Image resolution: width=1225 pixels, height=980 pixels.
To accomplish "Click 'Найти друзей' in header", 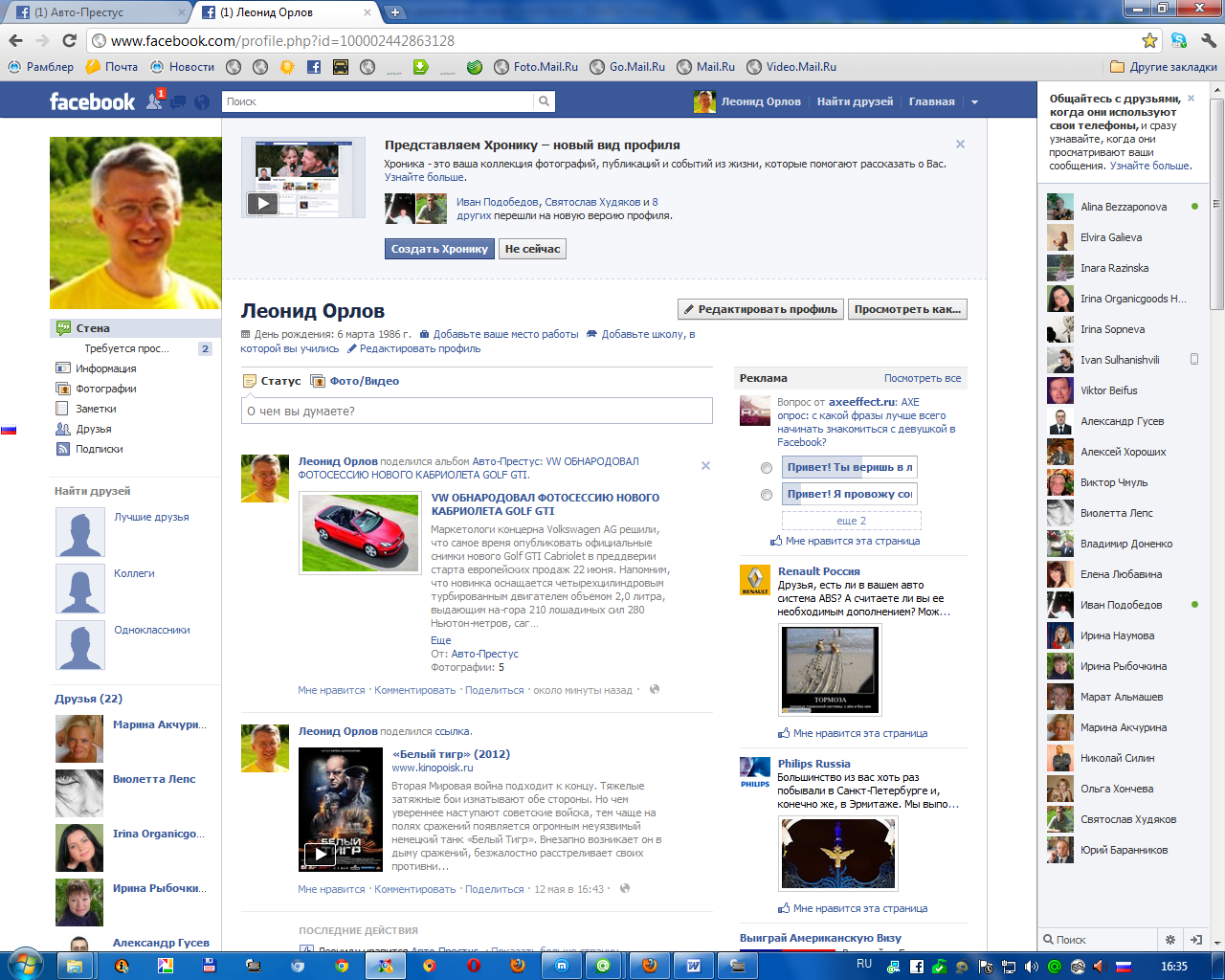I will pyautogui.click(x=855, y=101).
